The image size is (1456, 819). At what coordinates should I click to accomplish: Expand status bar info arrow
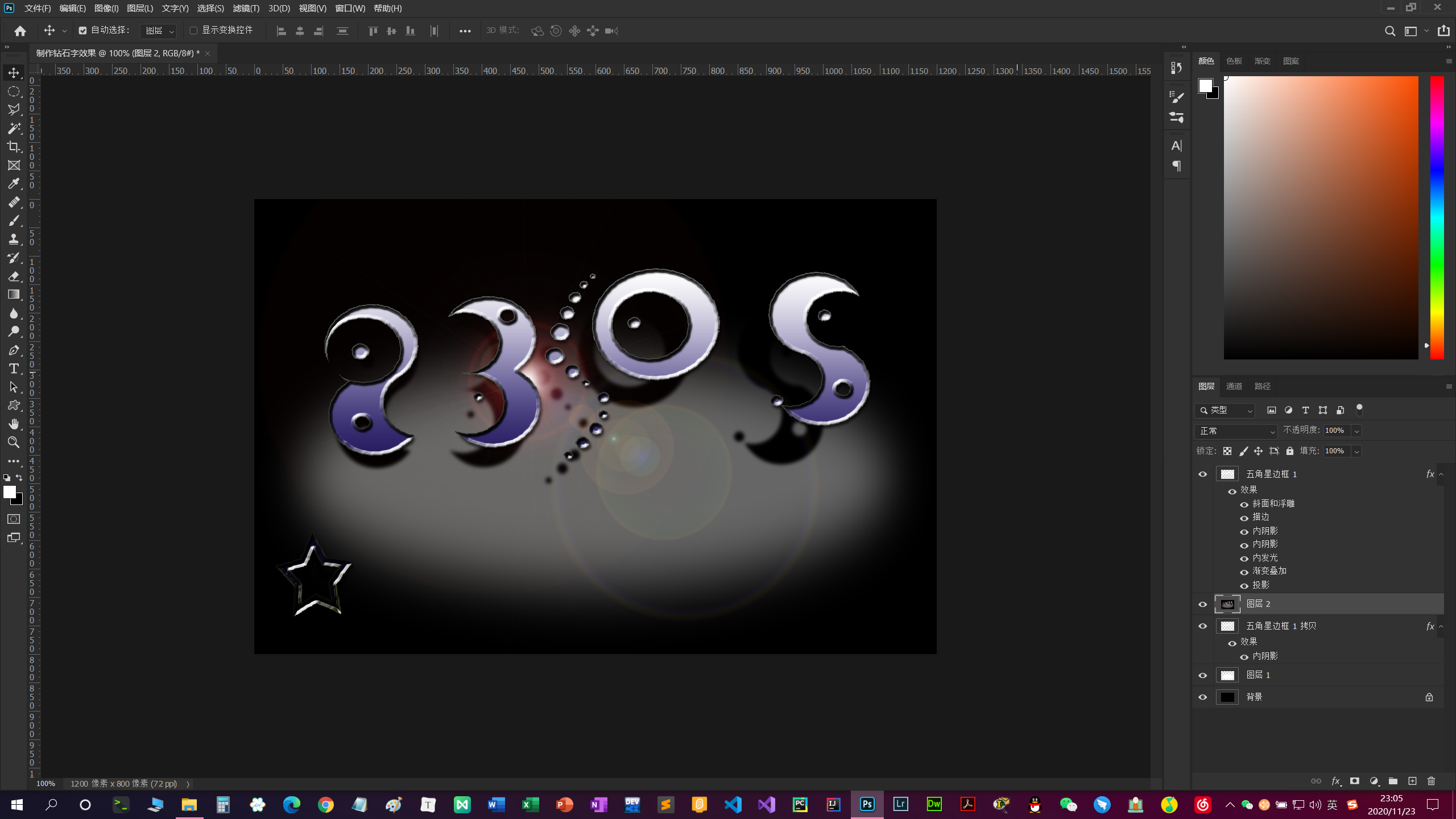pyautogui.click(x=188, y=784)
